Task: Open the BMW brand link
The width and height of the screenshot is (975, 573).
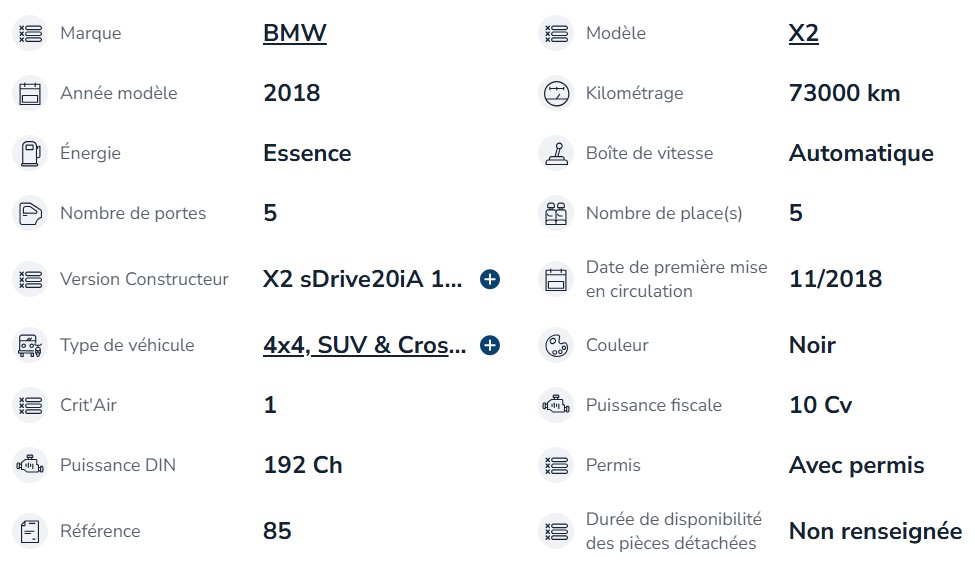Action: (295, 33)
